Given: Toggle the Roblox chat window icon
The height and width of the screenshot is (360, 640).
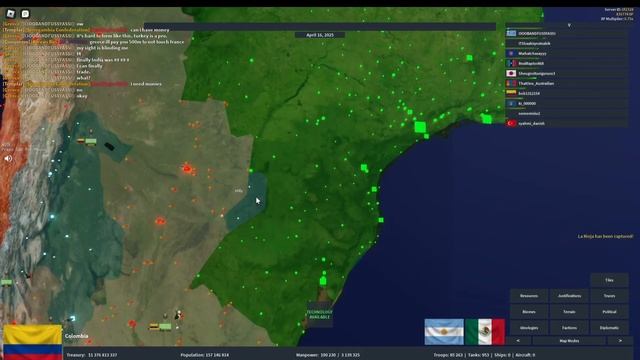Looking at the screenshot, I should click(x=25, y=13).
